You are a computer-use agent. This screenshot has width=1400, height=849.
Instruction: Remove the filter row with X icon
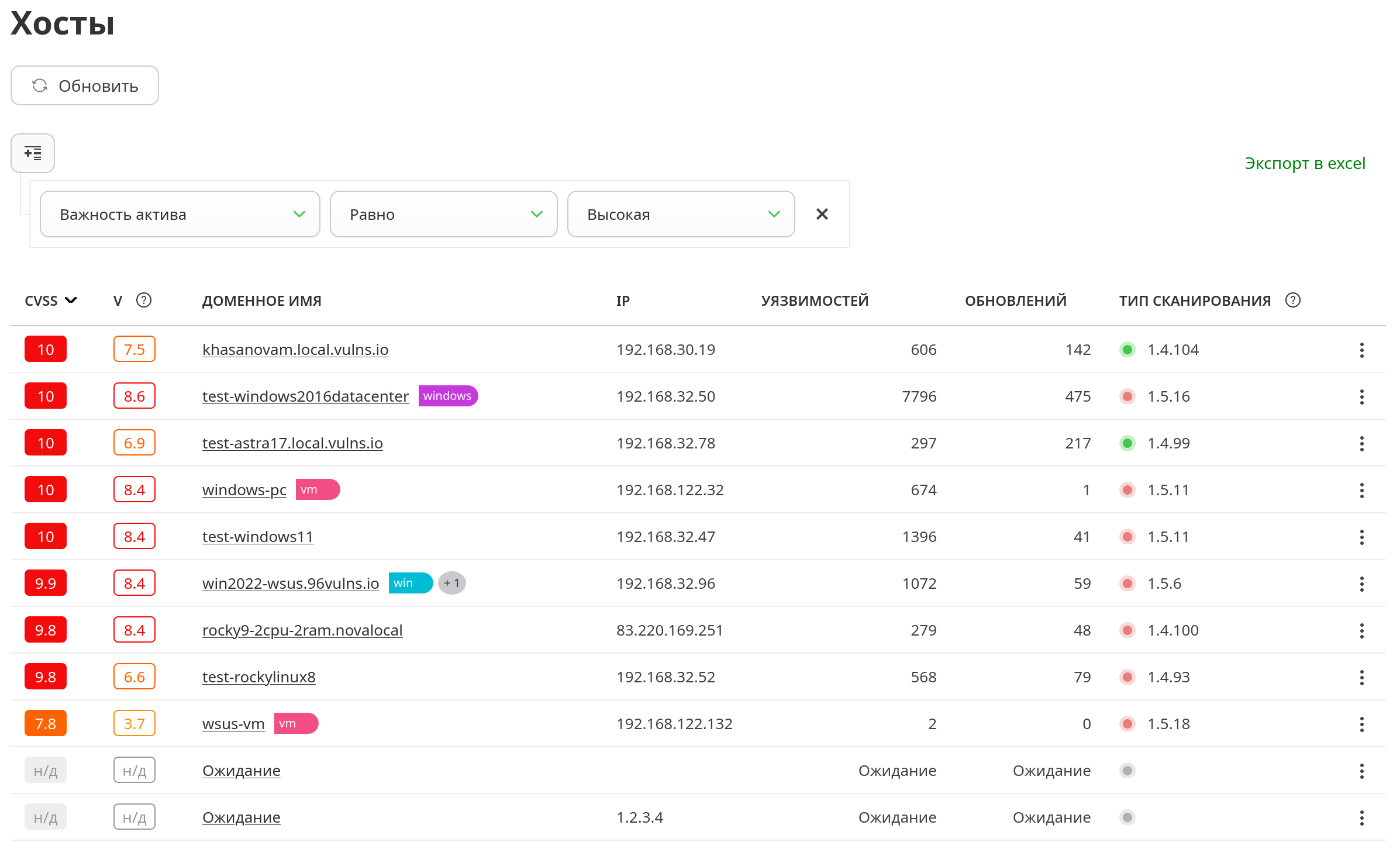click(822, 215)
